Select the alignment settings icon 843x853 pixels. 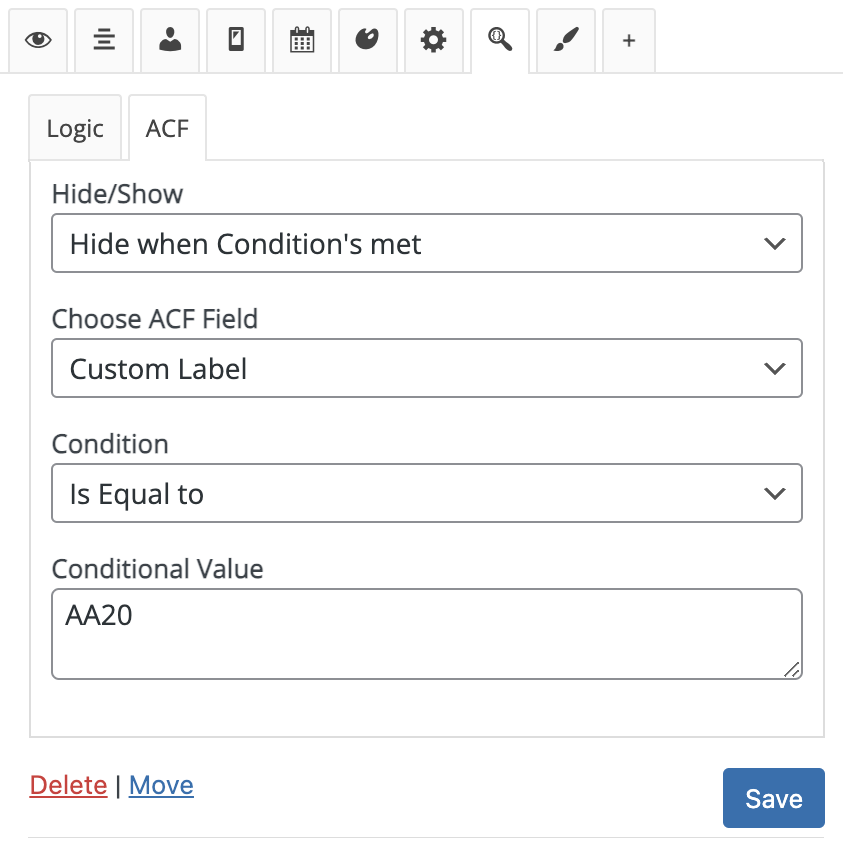(103, 39)
